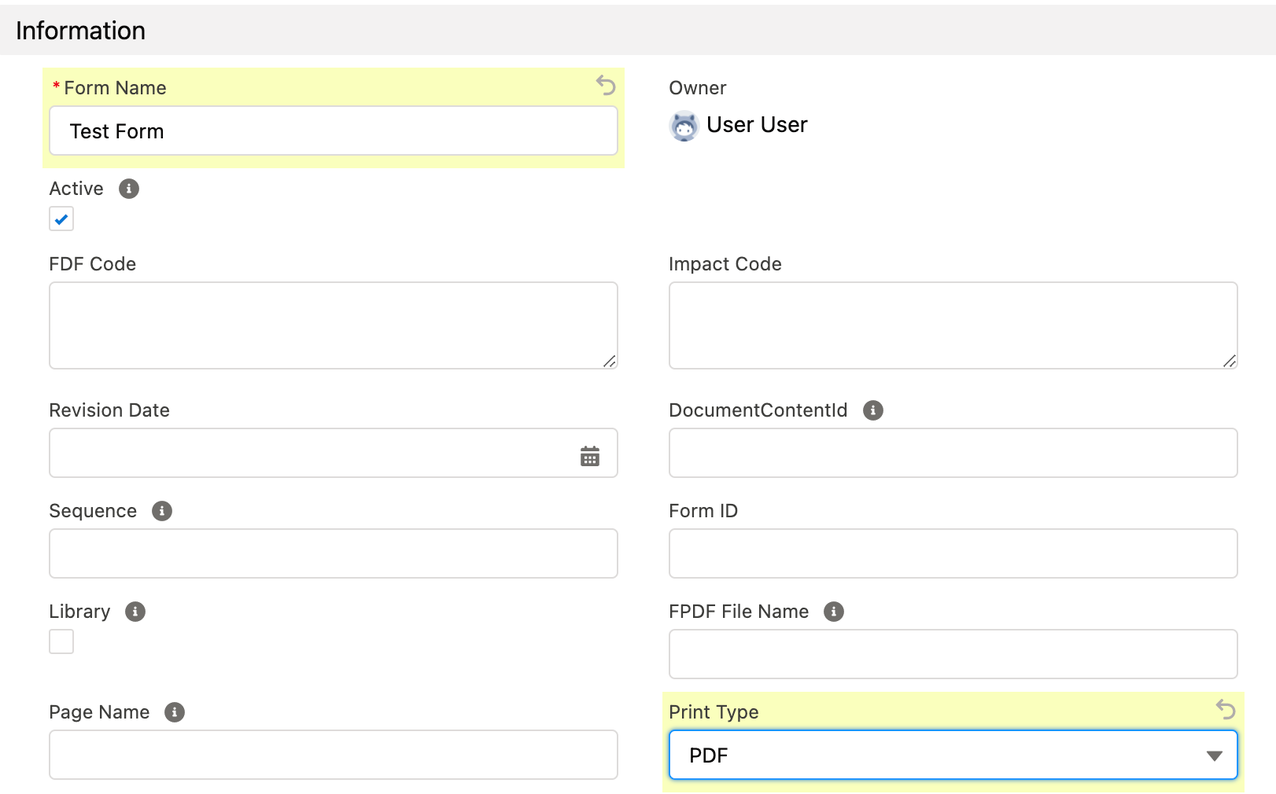1276x794 pixels.
Task: Click the Owner label text
Action: (697, 88)
